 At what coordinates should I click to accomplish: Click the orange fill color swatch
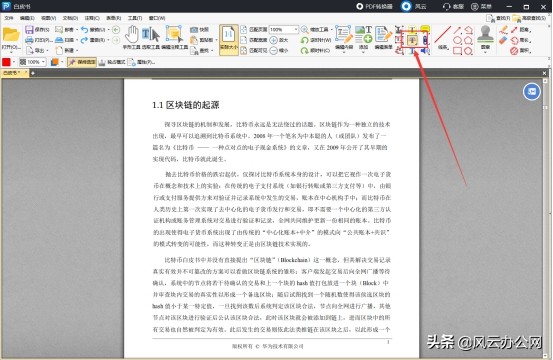coord(55,62)
